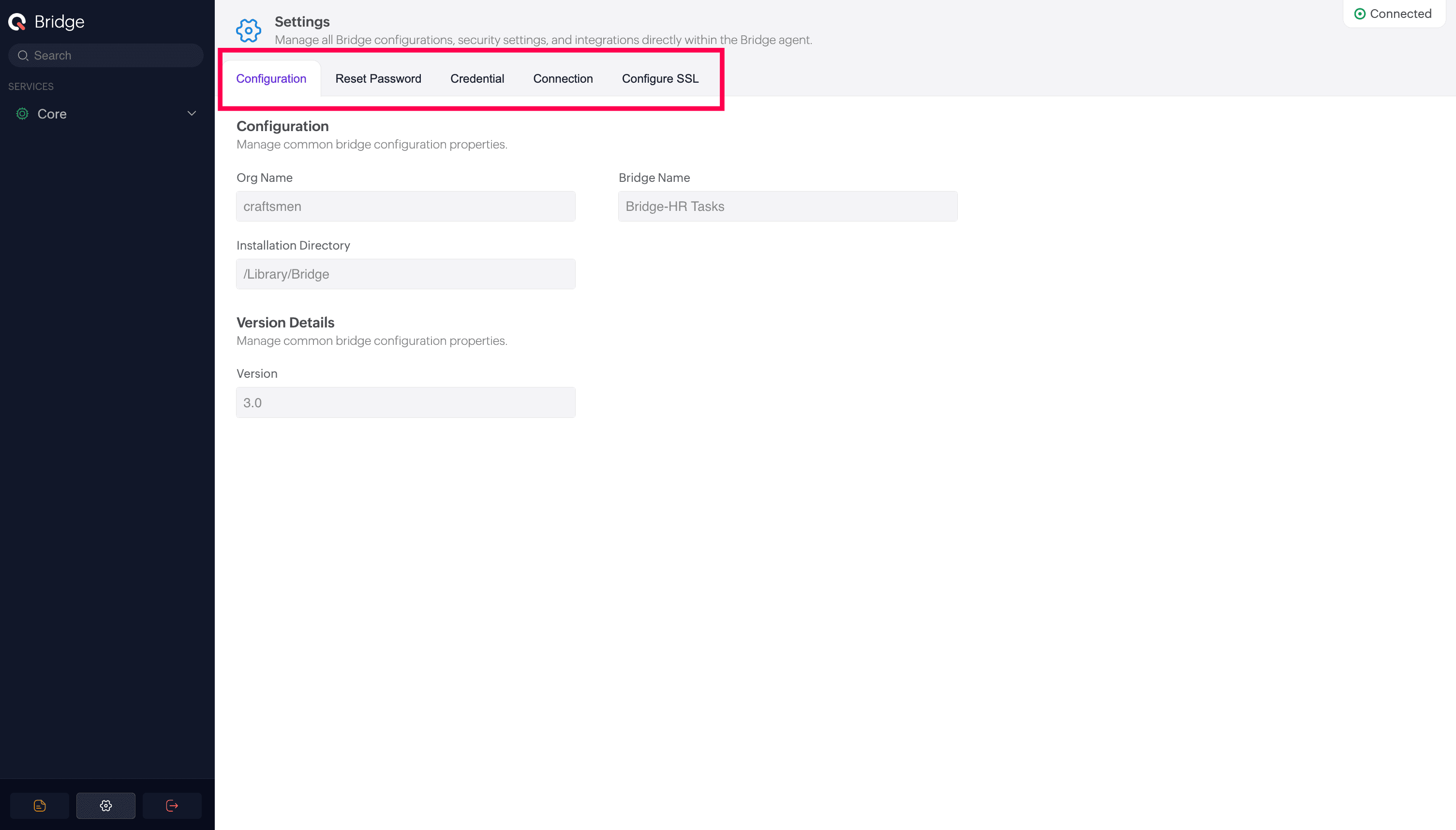This screenshot has width=1456, height=830.
Task: Click the green Connected status icon
Action: [1359, 14]
